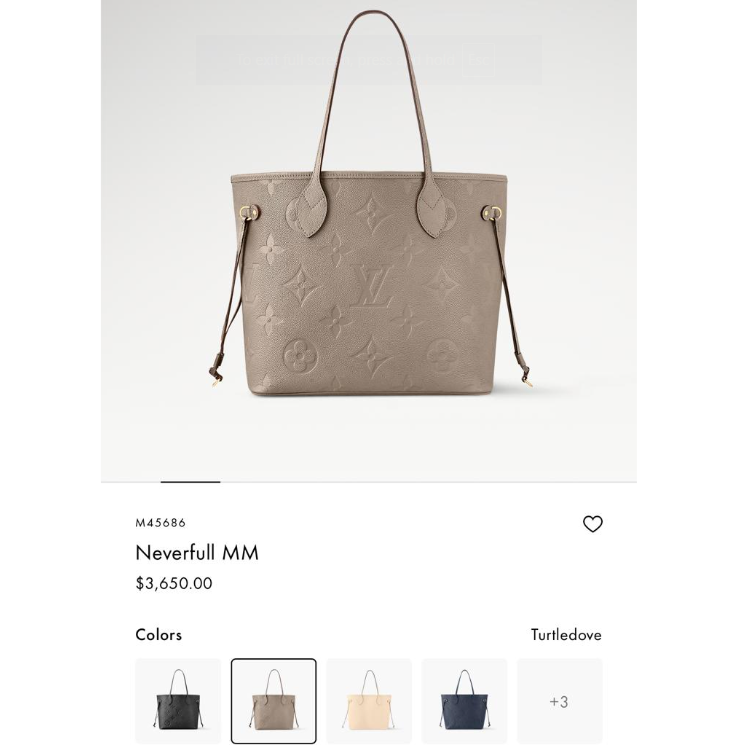Click the fullscreen exit notice overlay
750x756 pixels.
tap(369, 60)
